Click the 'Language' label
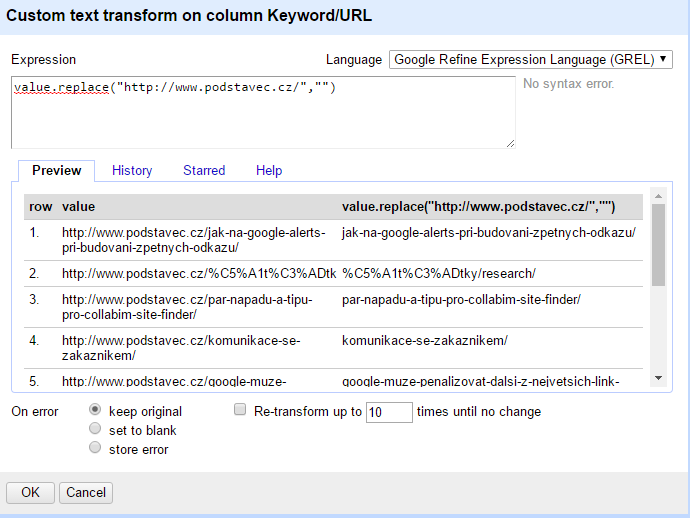 tap(354, 59)
